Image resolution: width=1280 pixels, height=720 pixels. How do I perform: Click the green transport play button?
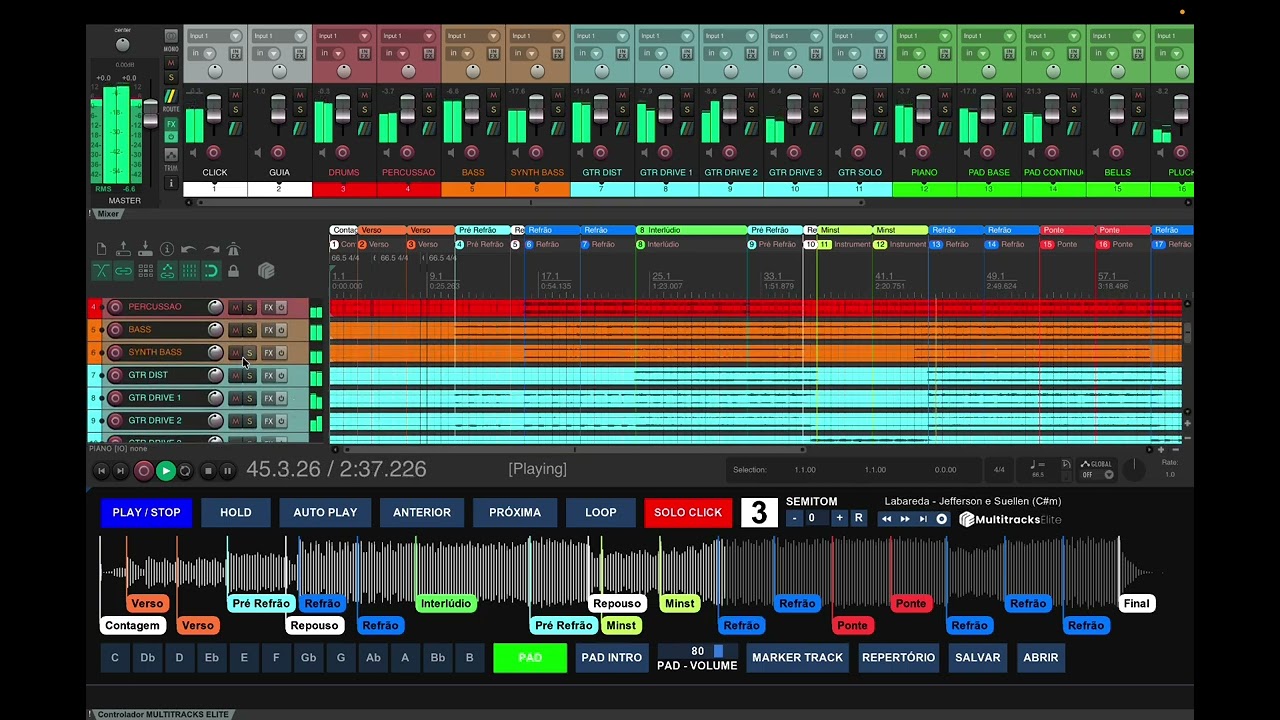click(166, 471)
